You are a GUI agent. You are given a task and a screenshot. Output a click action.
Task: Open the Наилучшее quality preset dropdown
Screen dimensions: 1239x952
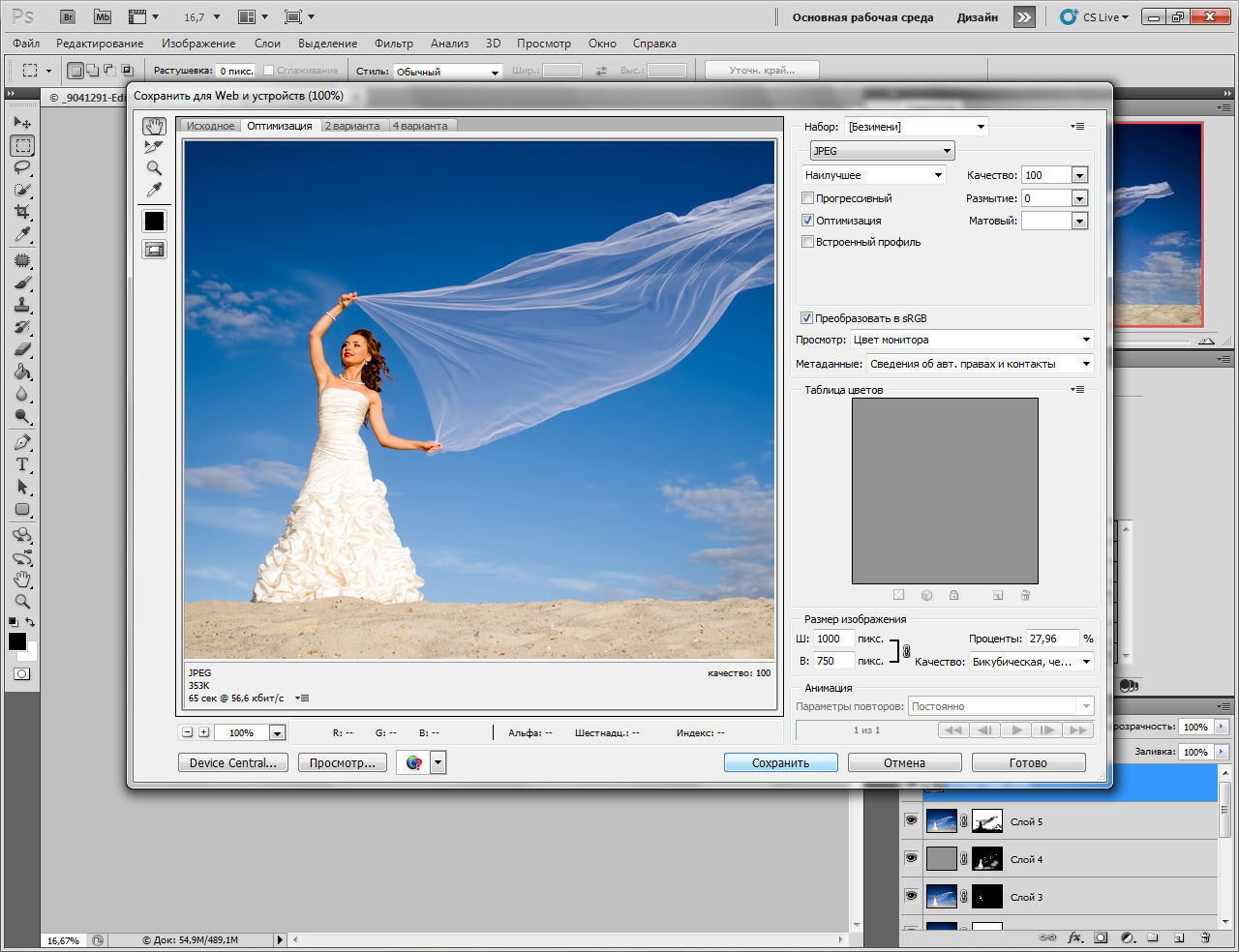(x=873, y=175)
